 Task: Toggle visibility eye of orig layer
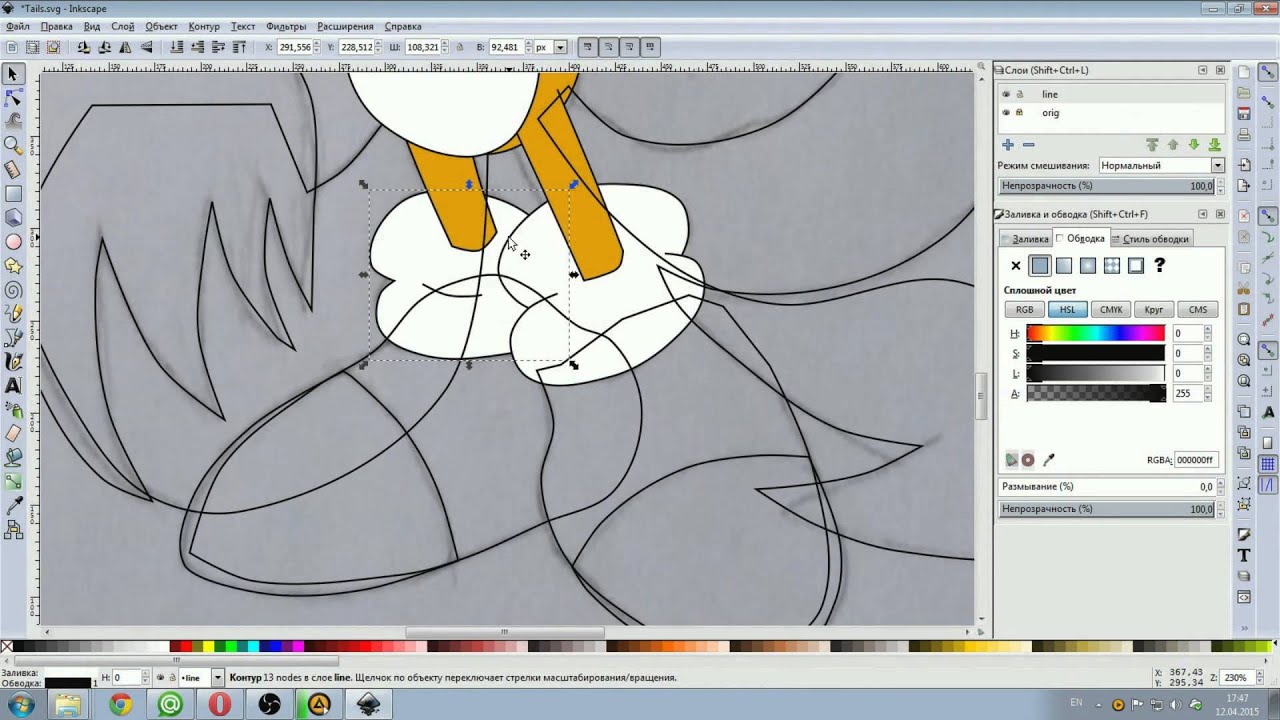click(x=1006, y=113)
